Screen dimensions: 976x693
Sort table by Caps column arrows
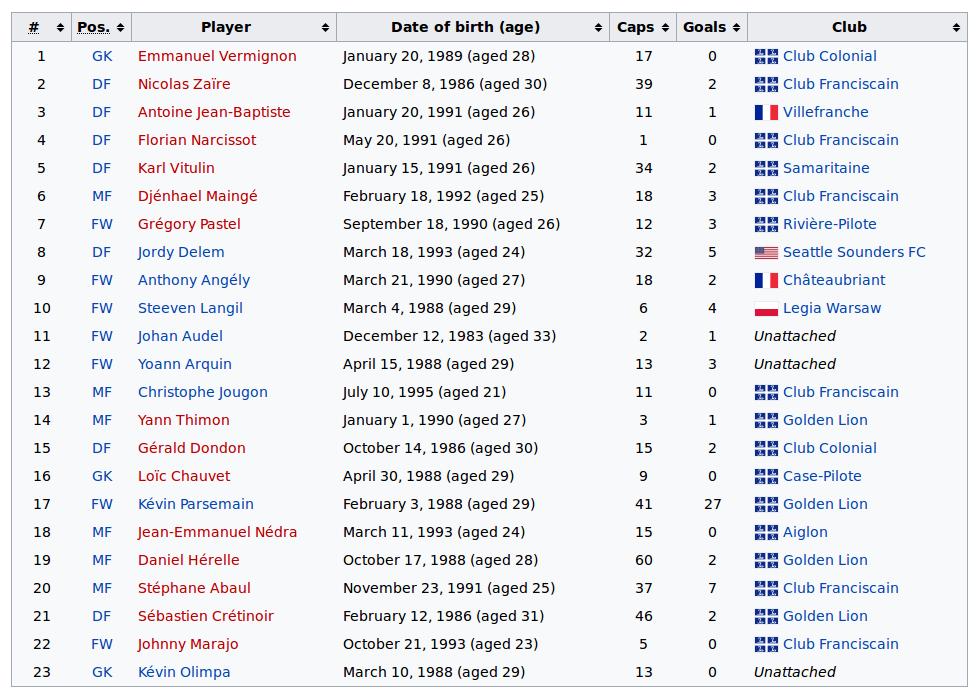click(665, 27)
